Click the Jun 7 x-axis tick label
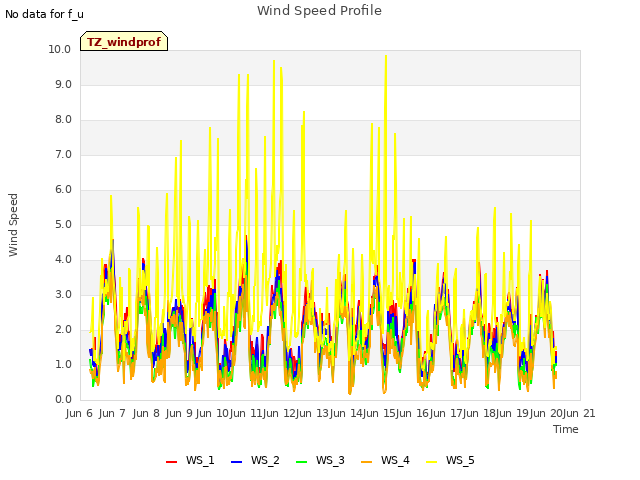Image resolution: width=640 pixels, height=480 pixels. pyautogui.click(x=112, y=413)
